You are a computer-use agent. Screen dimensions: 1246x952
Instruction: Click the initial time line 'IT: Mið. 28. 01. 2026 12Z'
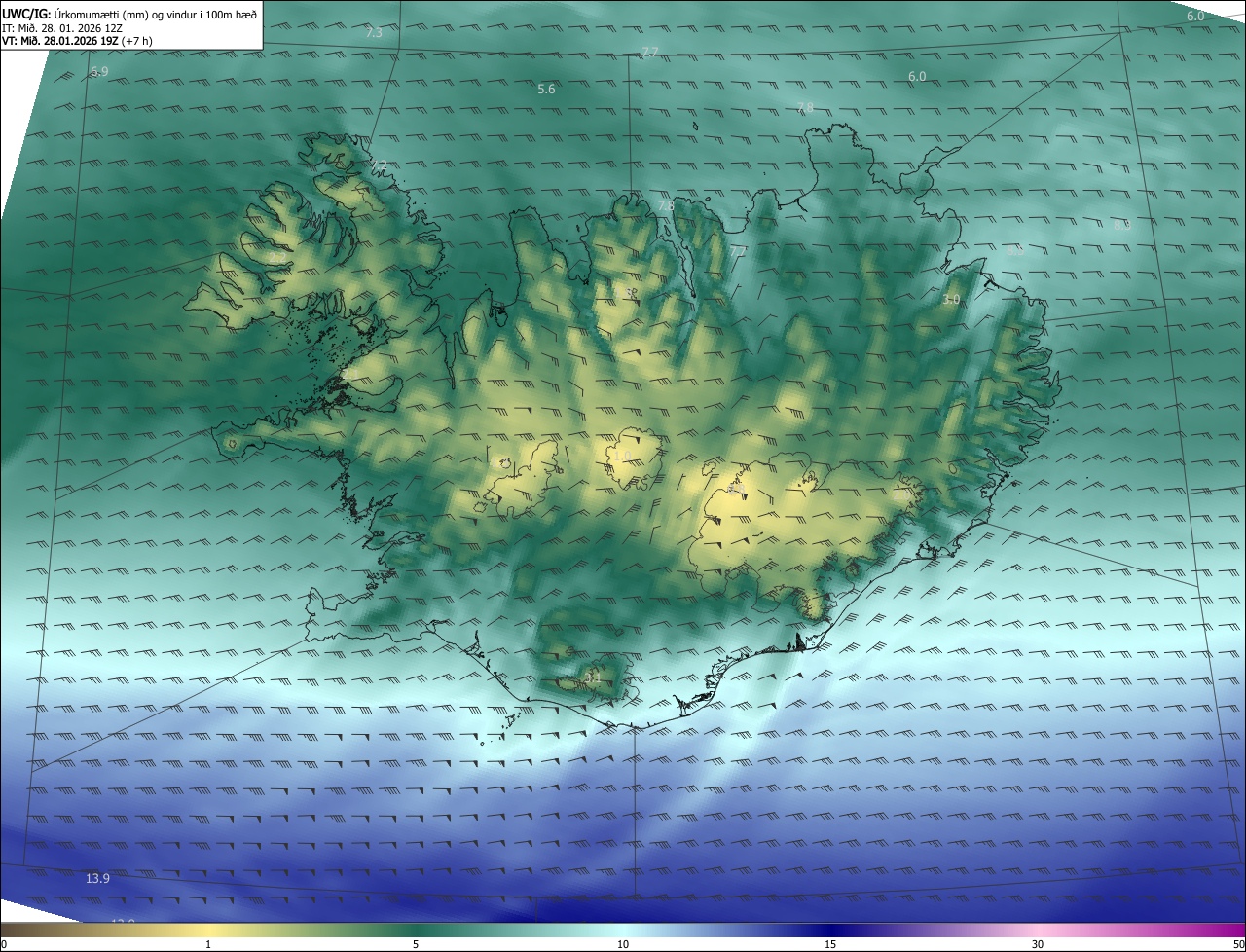[x=62, y=28]
